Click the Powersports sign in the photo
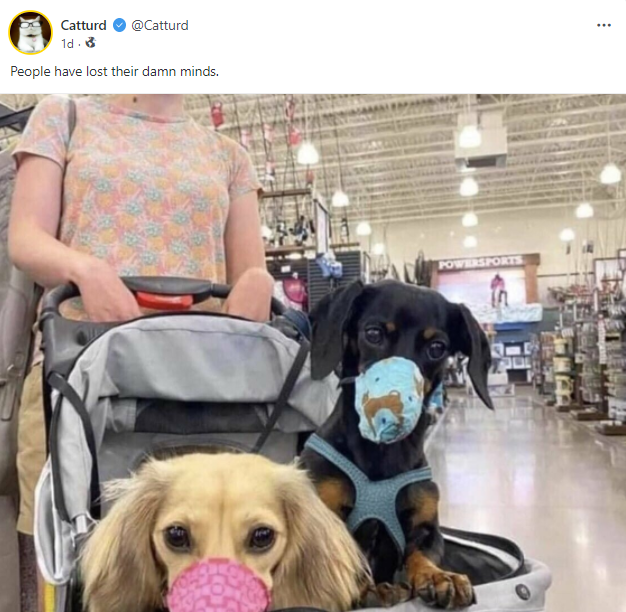 click(x=479, y=263)
